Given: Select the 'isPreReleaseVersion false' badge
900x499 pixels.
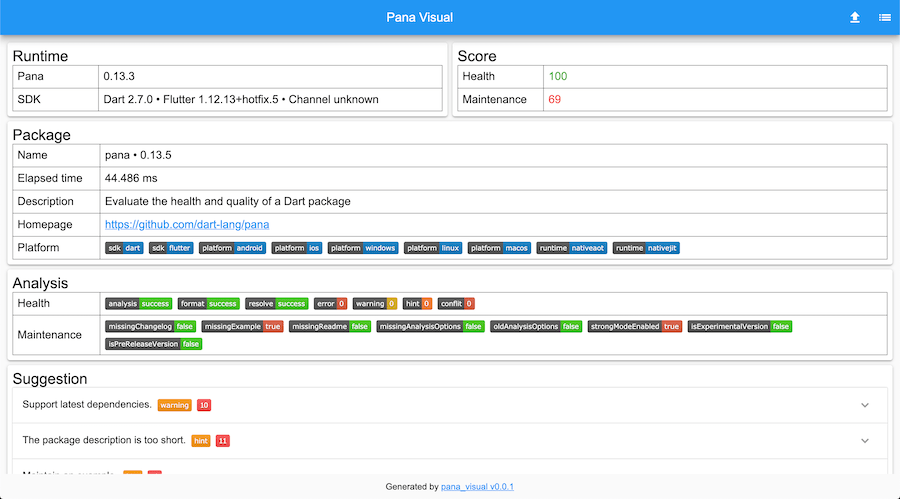Looking at the screenshot, I should click(153, 344).
